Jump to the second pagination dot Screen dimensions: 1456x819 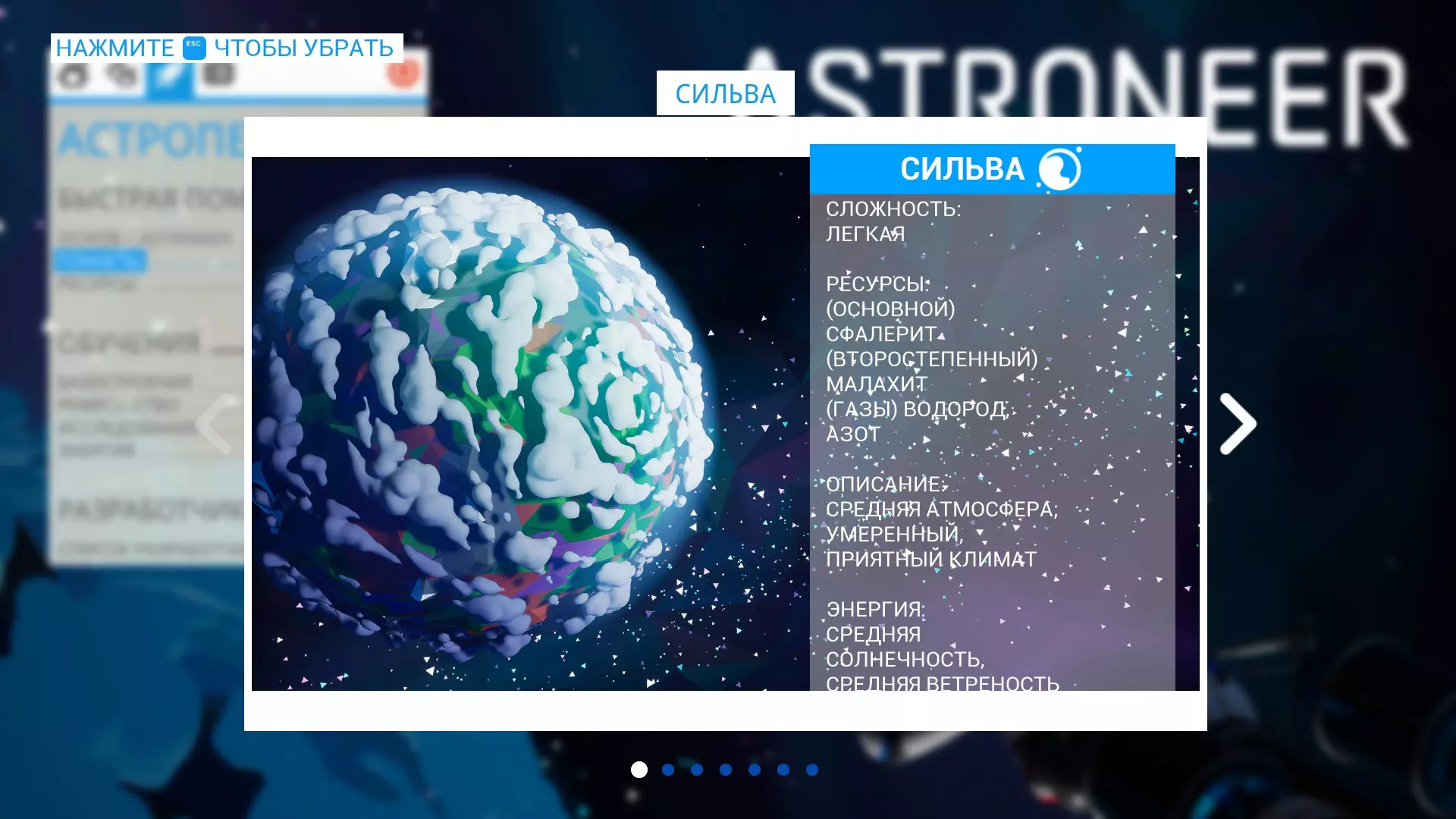click(x=668, y=770)
